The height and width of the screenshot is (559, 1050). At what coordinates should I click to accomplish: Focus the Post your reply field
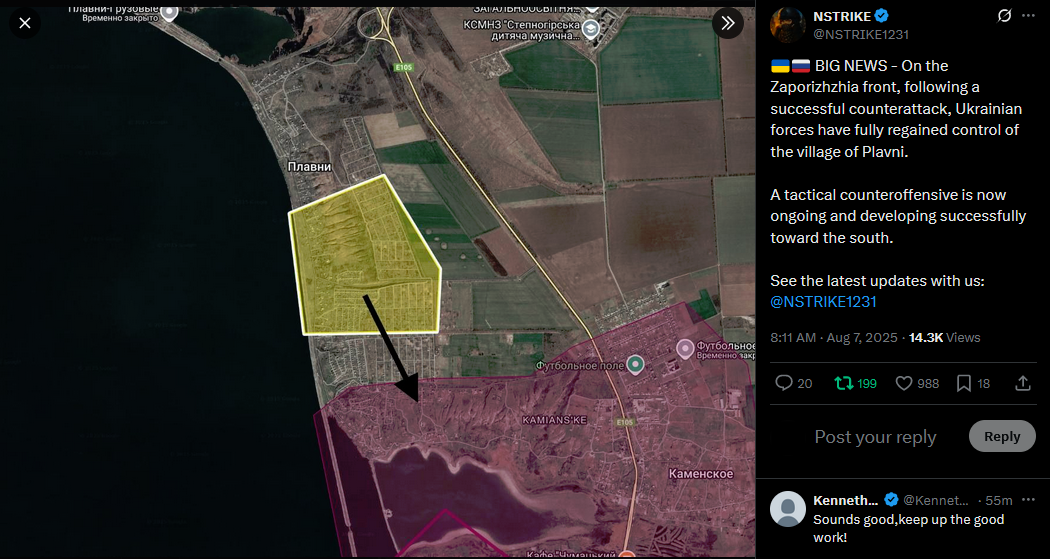(x=875, y=437)
